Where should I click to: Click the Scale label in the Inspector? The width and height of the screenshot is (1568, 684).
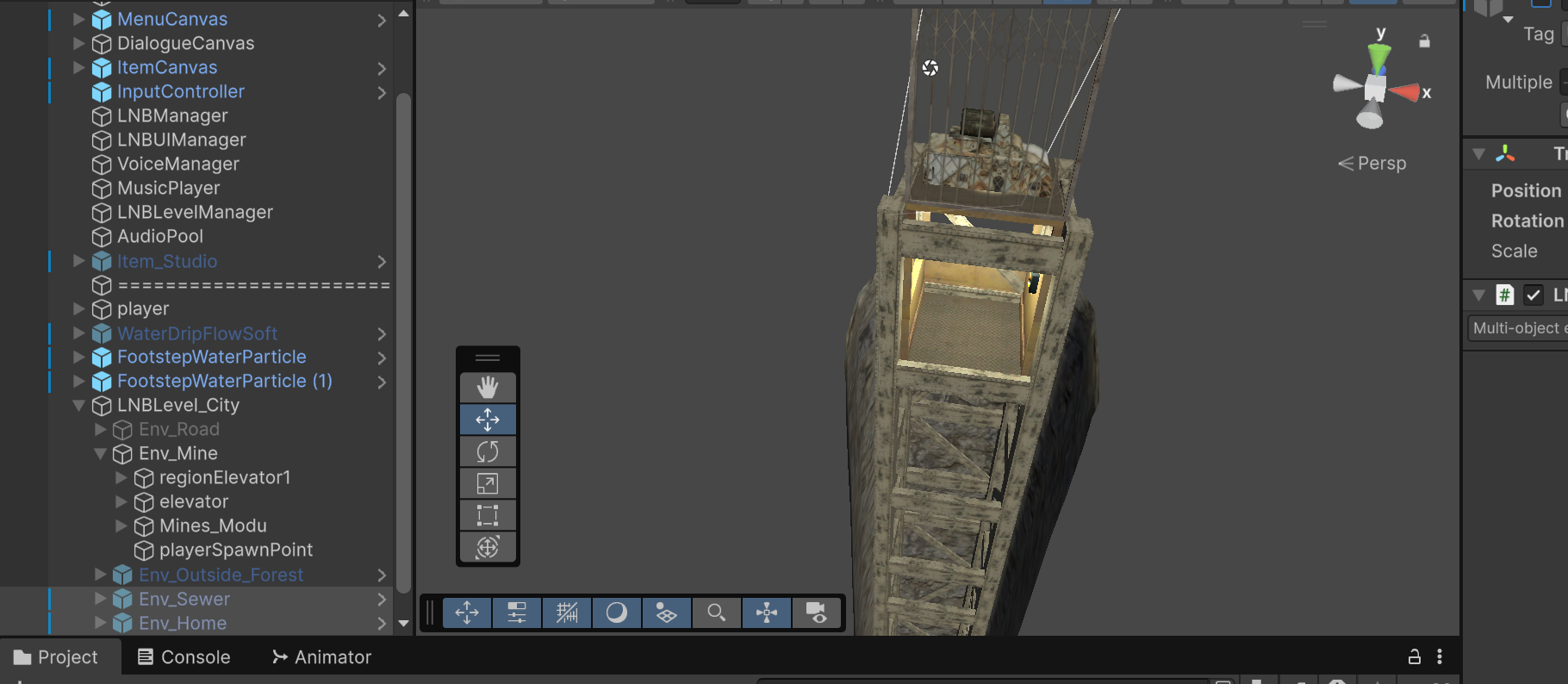point(1515,251)
